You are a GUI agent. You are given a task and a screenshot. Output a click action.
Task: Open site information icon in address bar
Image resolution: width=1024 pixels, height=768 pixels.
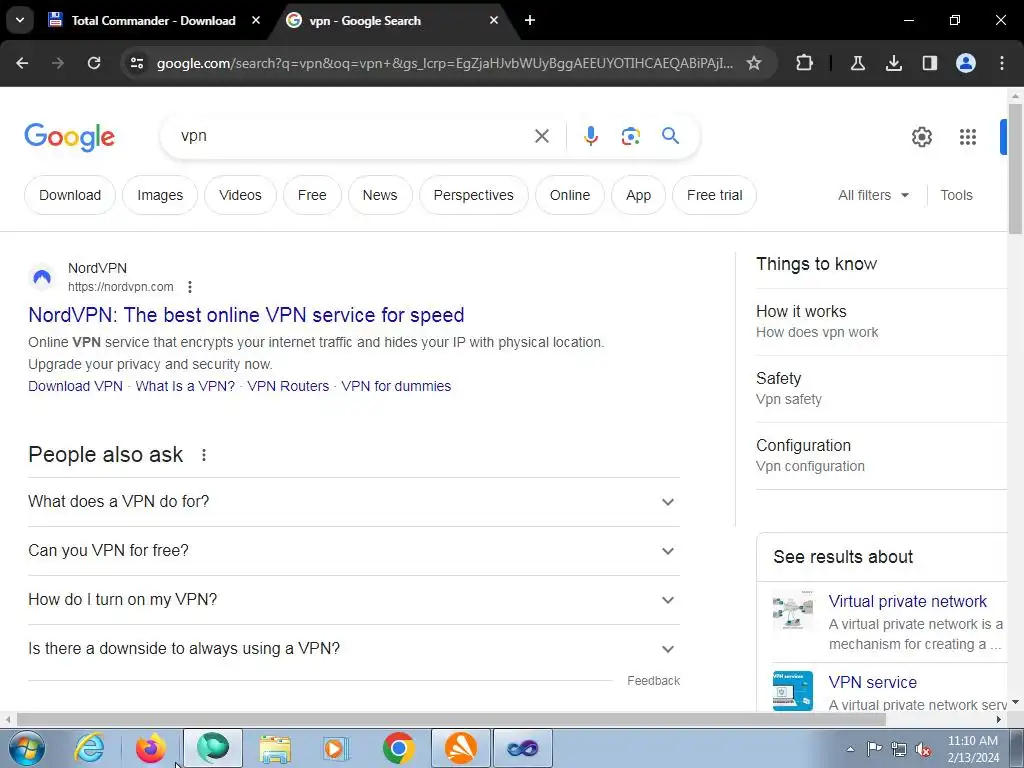point(137,63)
